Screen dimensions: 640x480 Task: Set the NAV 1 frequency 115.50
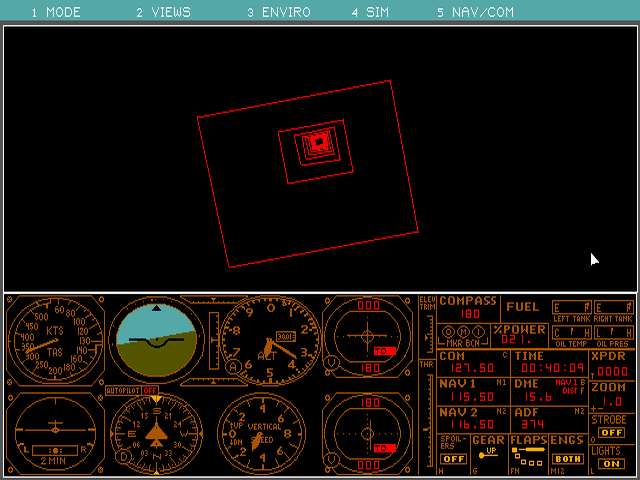472,396
